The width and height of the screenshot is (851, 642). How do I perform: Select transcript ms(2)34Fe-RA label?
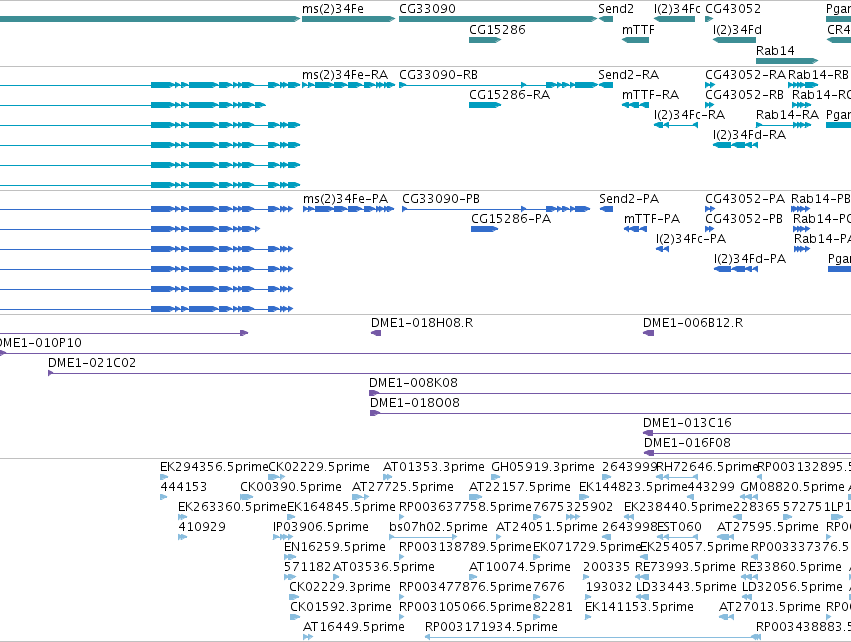tap(345, 74)
